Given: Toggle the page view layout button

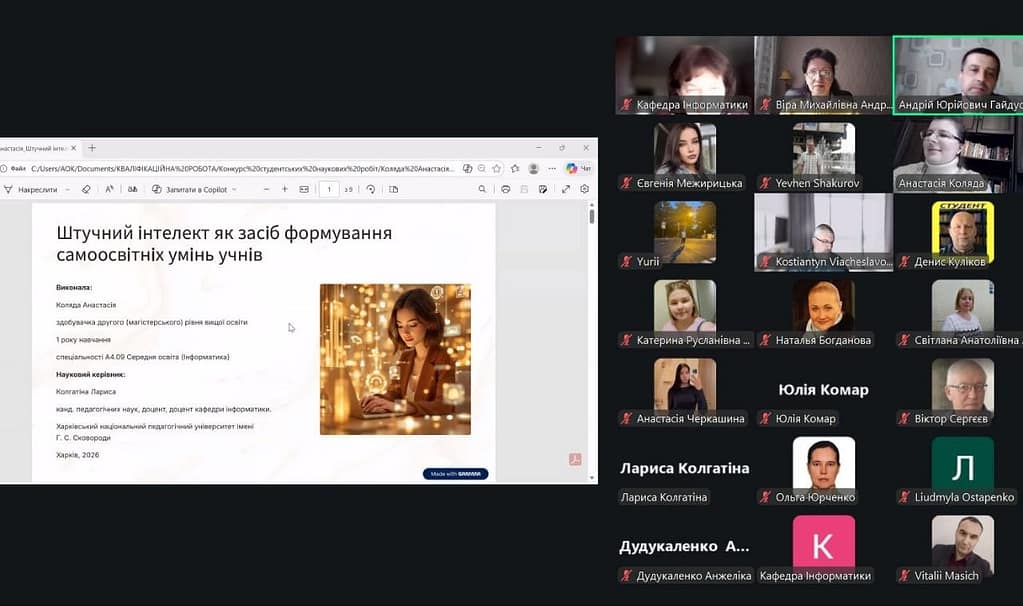Looking at the screenshot, I should click(x=394, y=189).
